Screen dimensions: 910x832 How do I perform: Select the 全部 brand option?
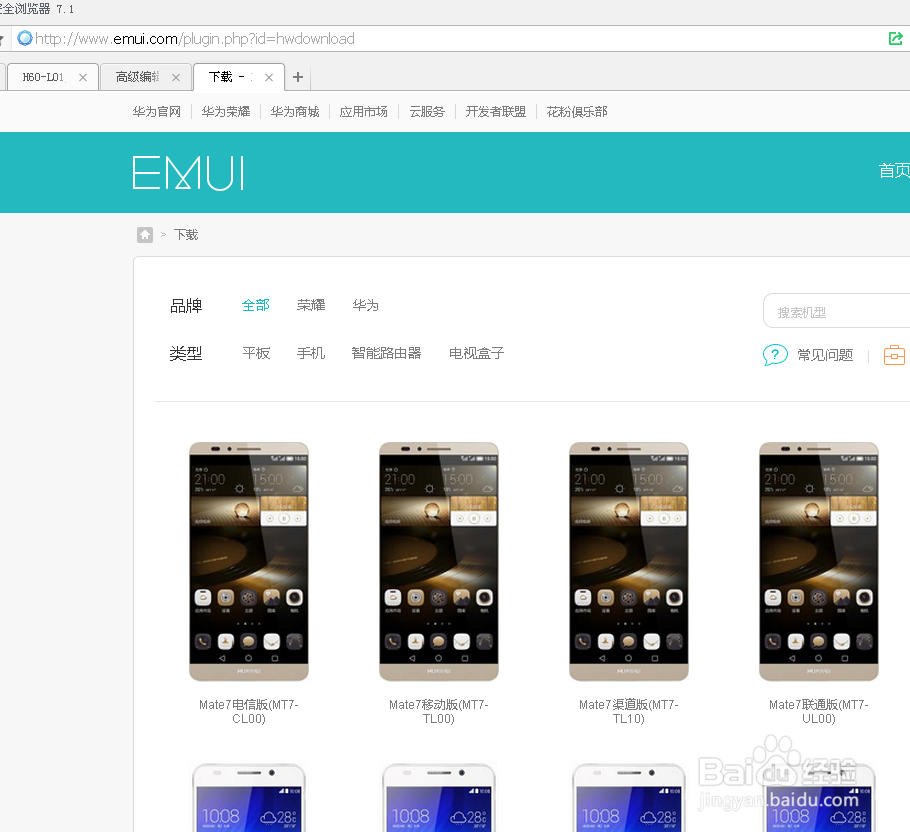tap(255, 305)
